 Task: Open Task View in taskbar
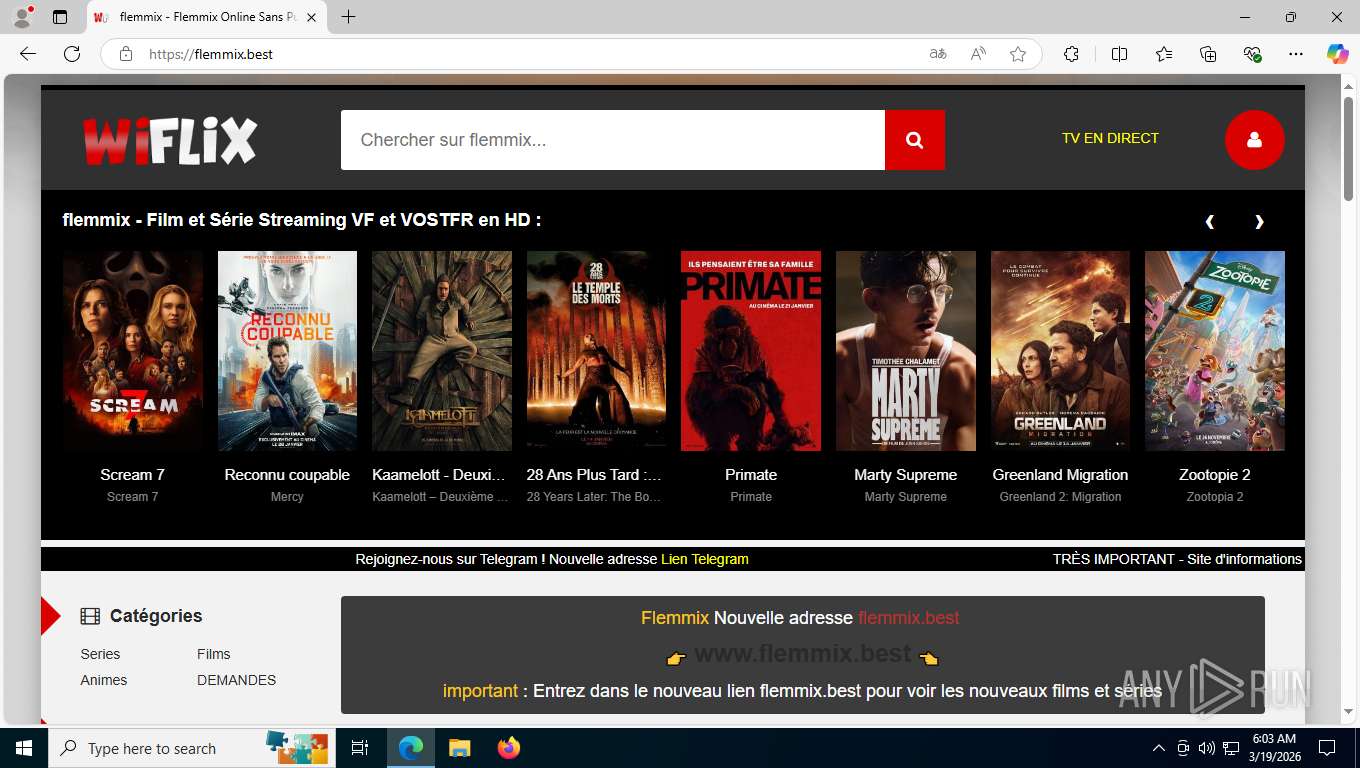coord(360,748)
